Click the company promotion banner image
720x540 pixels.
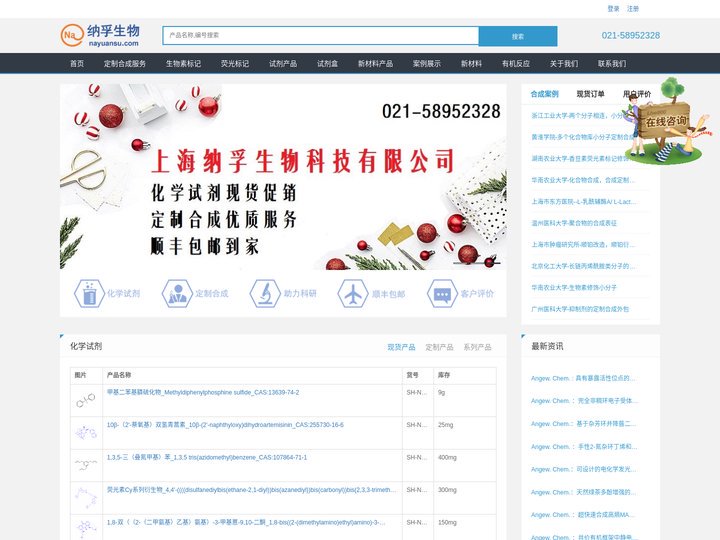(x=283, y=177)
